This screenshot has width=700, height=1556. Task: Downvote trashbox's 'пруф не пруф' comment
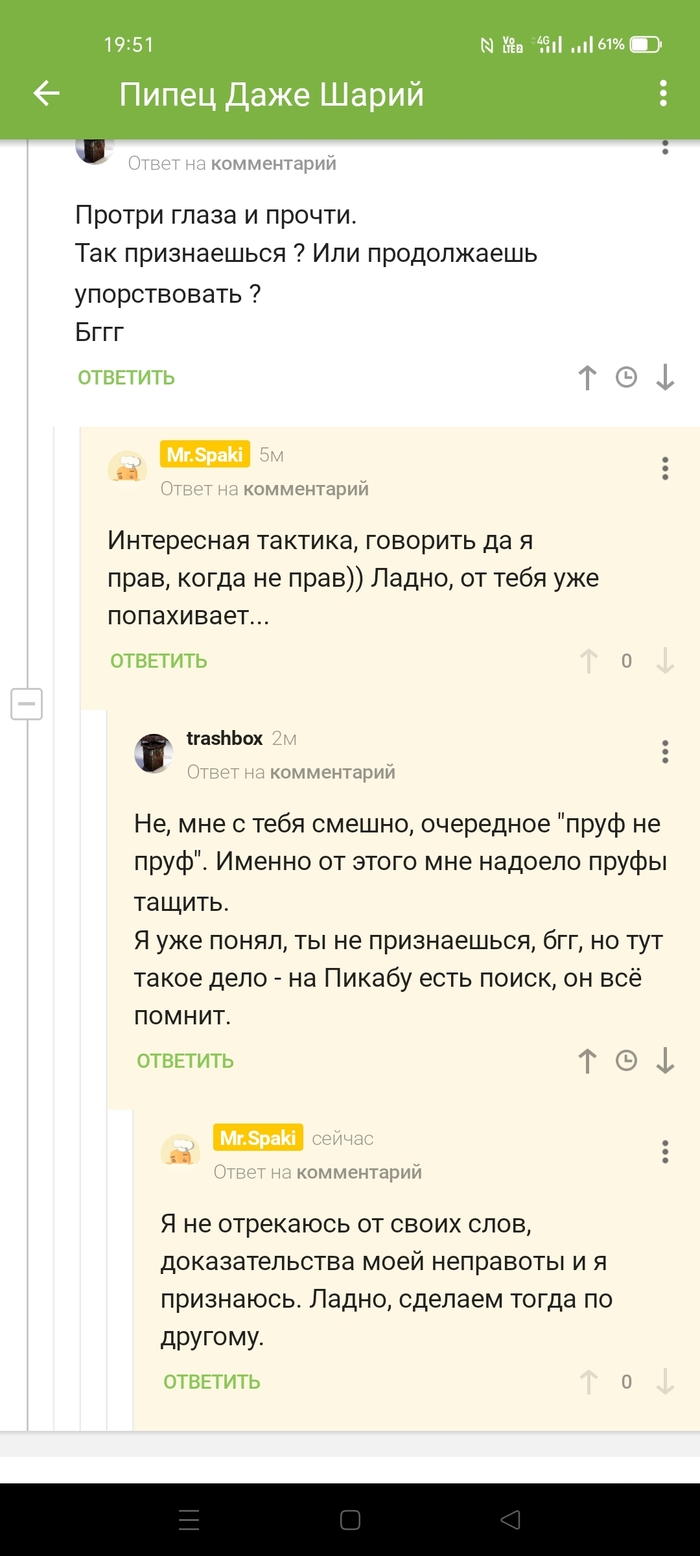[x=665, y=1061]
